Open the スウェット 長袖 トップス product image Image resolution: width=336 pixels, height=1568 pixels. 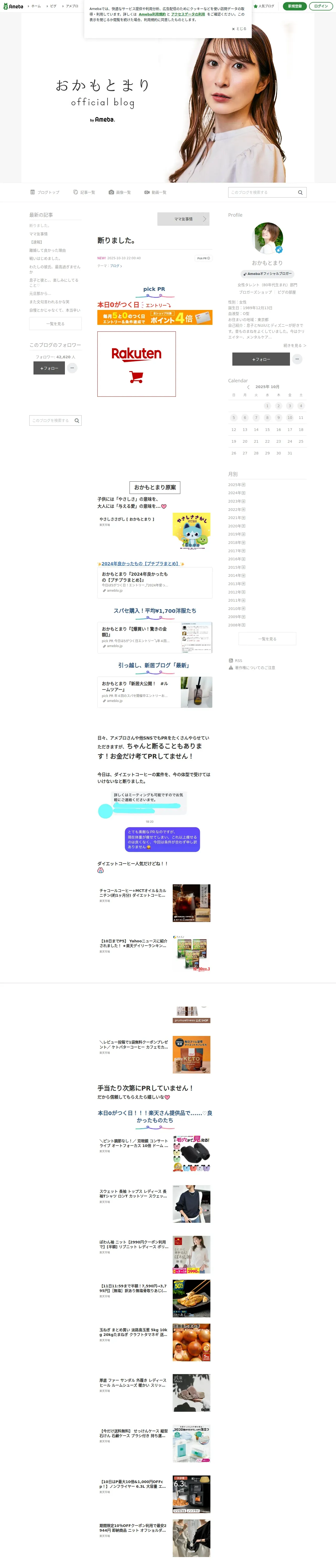click(192, 1204)
